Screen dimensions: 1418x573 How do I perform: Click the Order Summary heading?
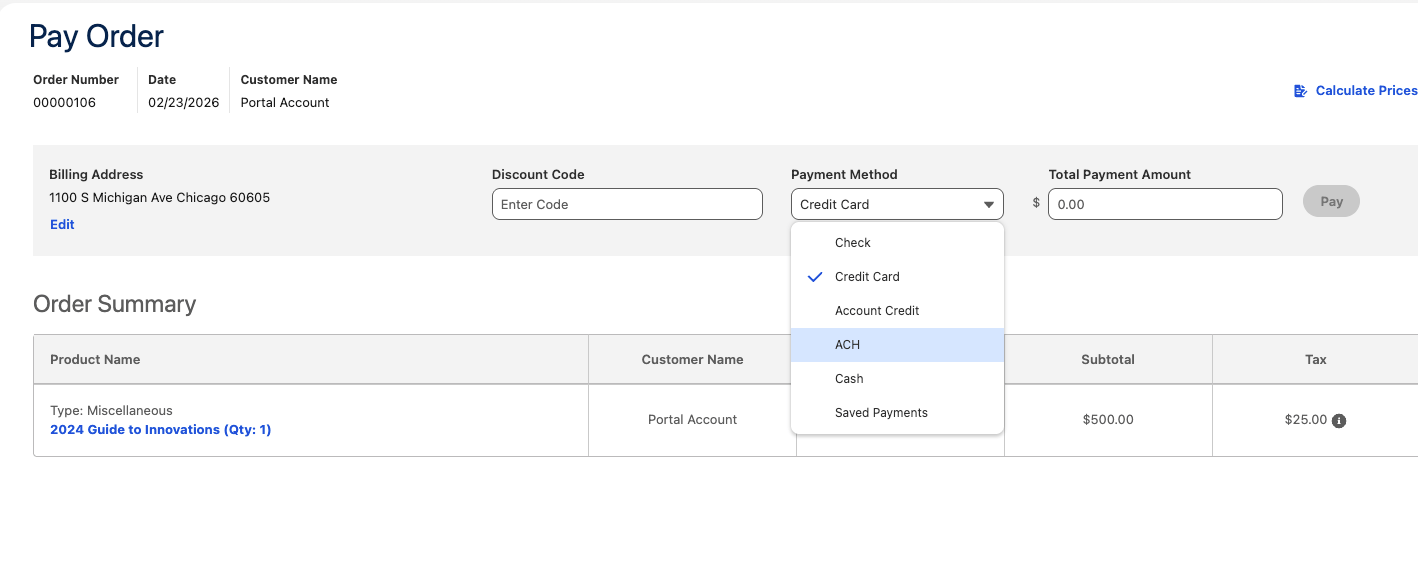coord(114,304)
